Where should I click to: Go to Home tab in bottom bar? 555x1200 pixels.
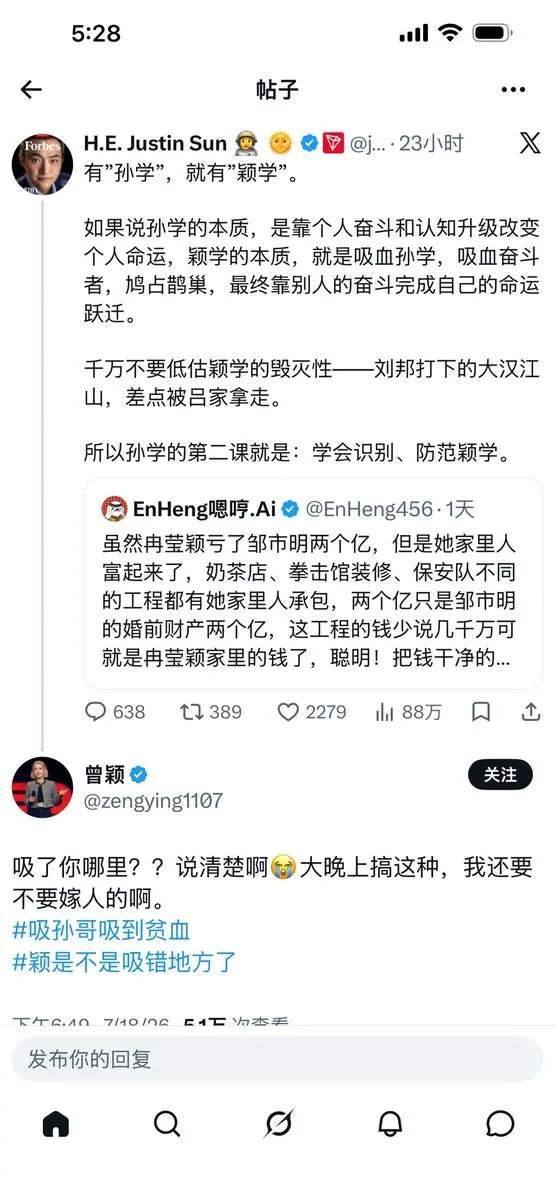(x=56, y=1124)
